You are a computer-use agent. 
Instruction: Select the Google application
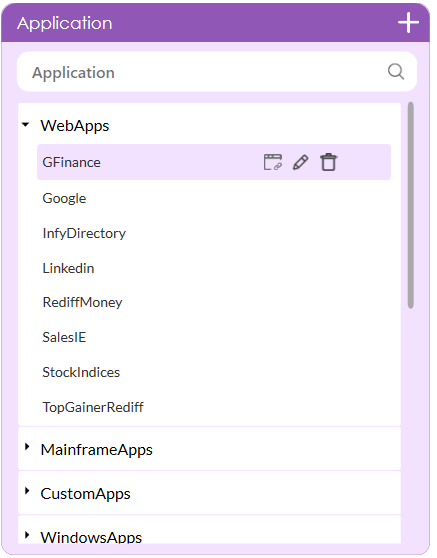coord(64,198)
